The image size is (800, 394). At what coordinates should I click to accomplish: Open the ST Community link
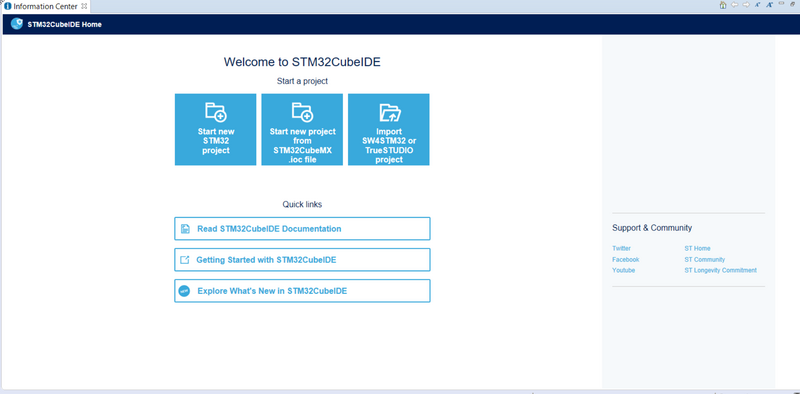tap(705, 259)
